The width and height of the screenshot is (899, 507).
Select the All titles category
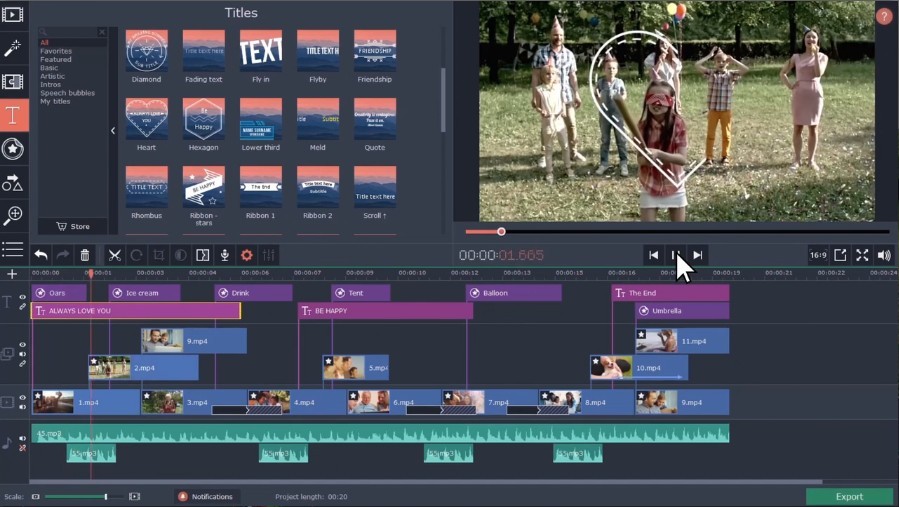(44, 42)
